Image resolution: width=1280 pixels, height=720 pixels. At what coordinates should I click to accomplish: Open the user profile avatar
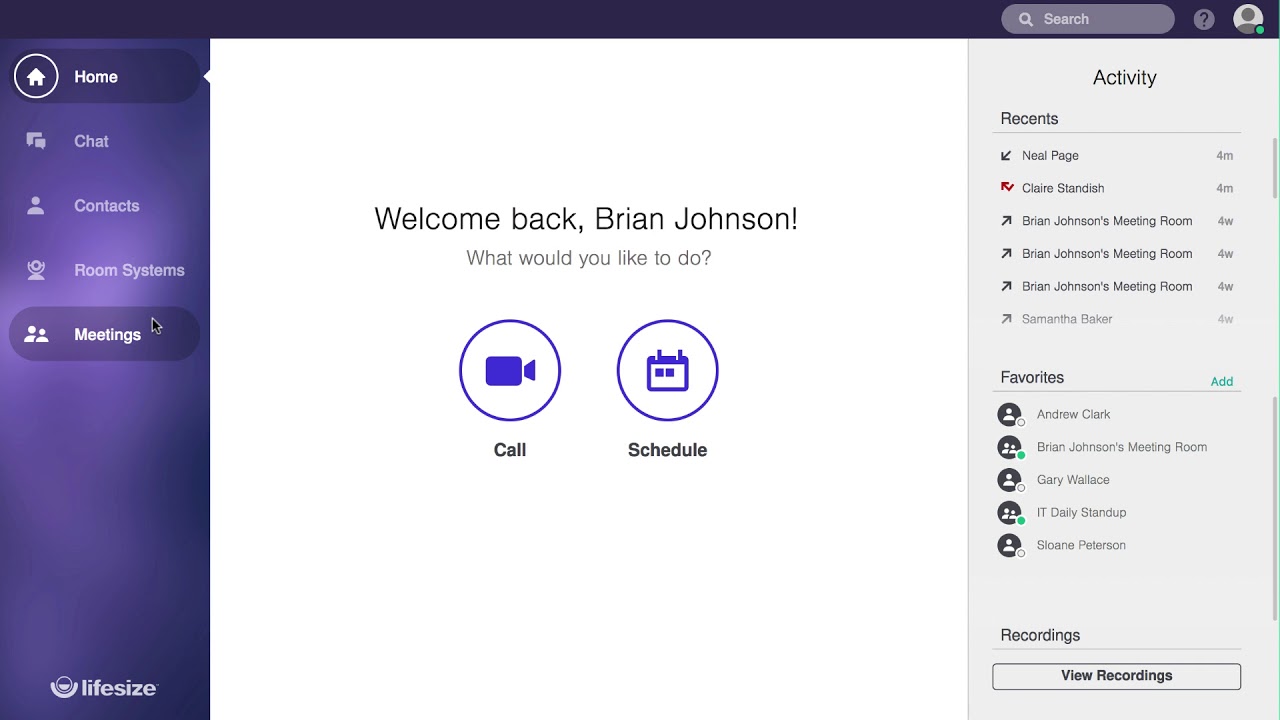pos(1248,19)
